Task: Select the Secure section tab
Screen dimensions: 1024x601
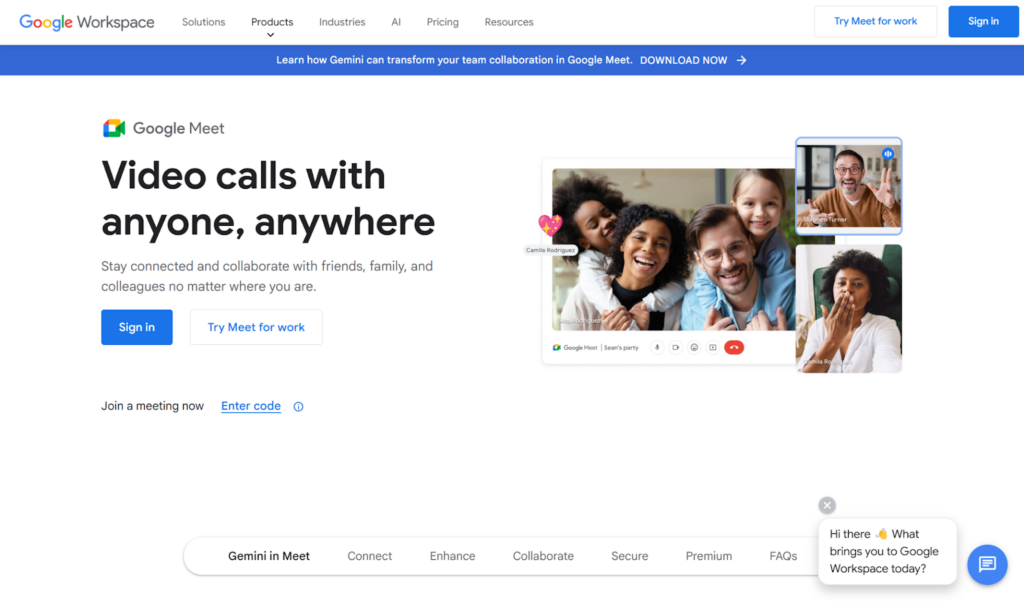Action: pos(629,556)
